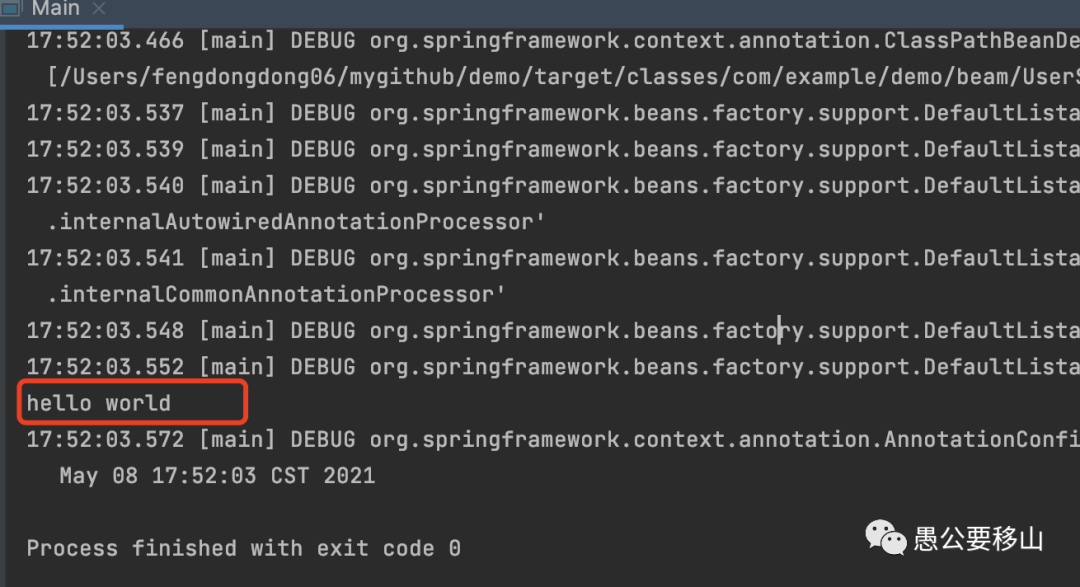Close the Main tab
The width and height of the screenshot is (1080, 587).
pyautogui.click(x=98, y=8)
